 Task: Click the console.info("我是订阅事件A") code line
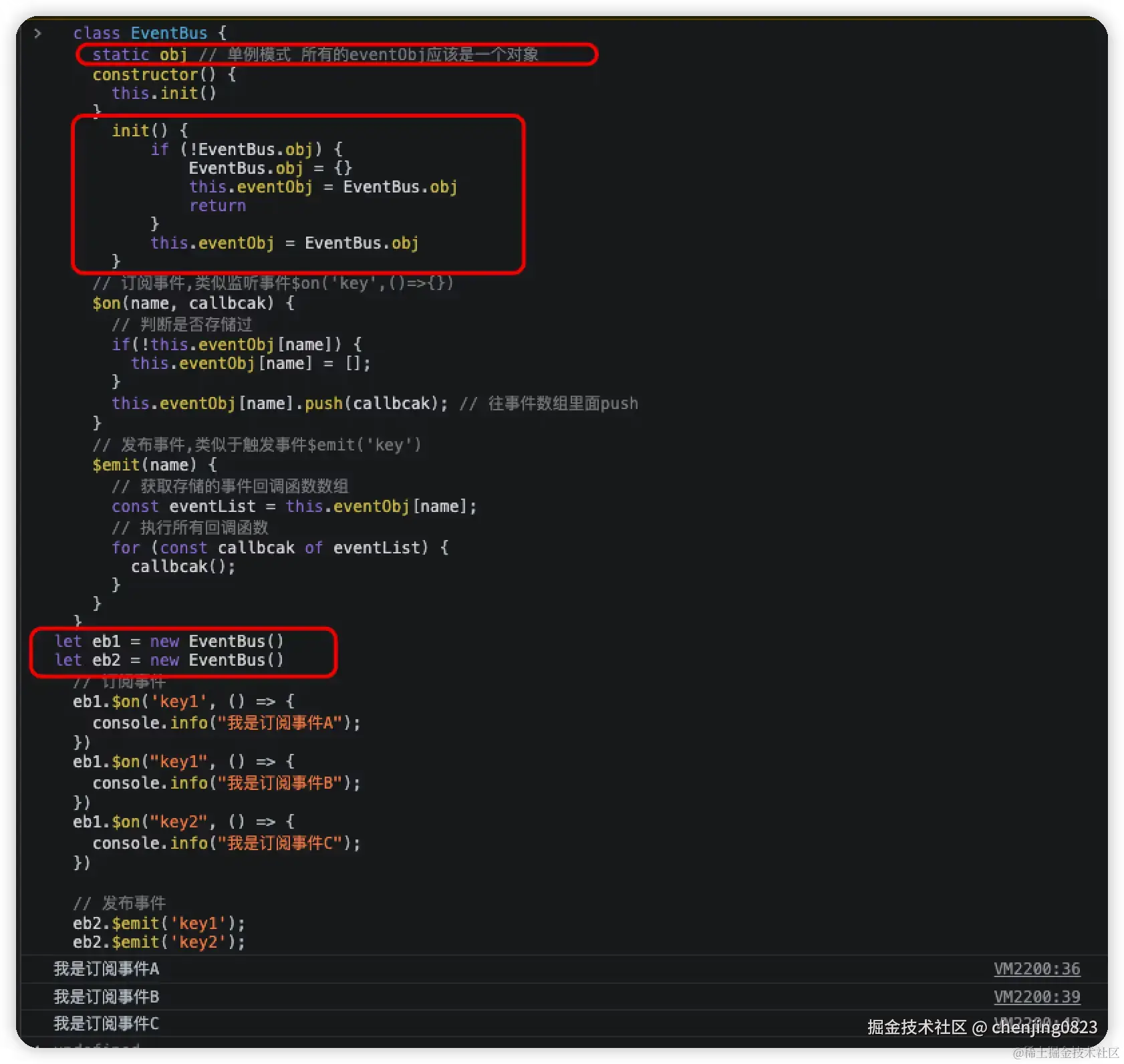click(x=227, y=722)
